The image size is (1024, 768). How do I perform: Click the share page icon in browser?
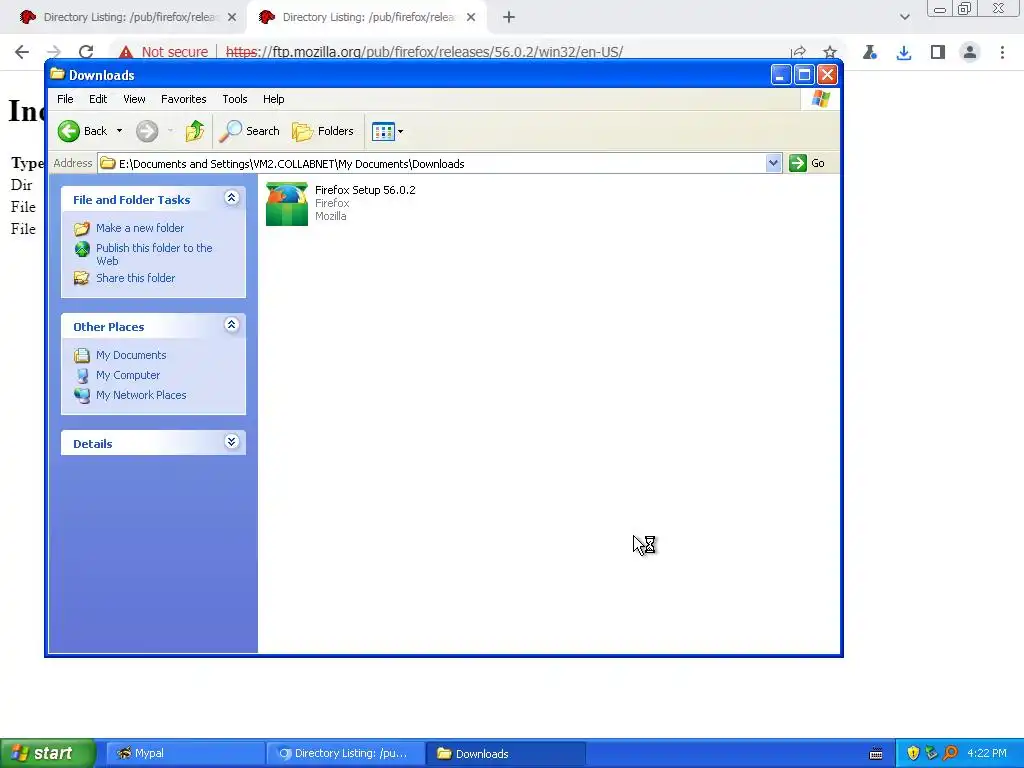pyautogui.click(x=798, y=52)
